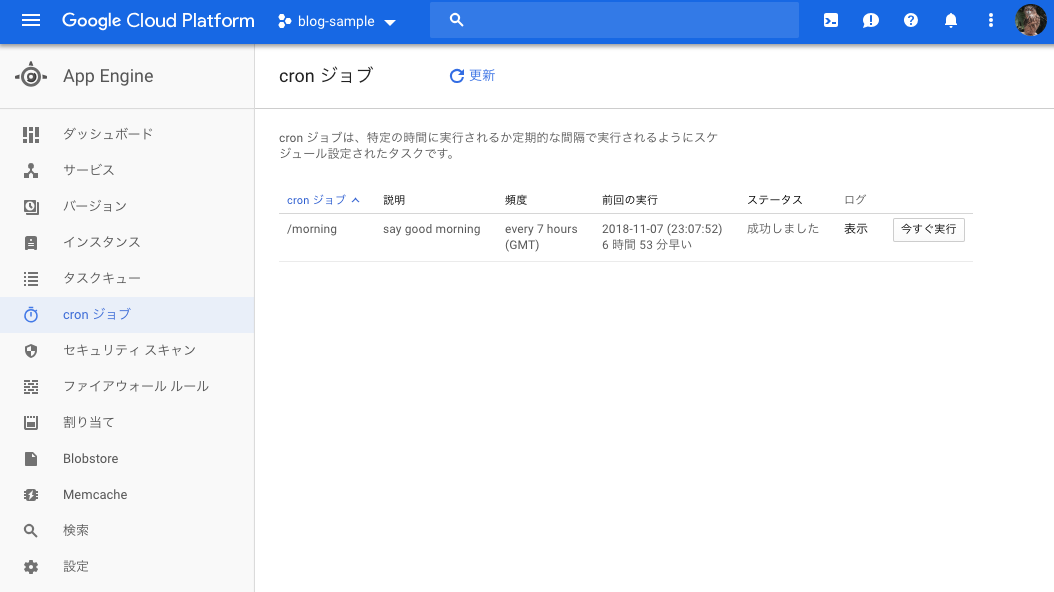Open the send feedback icon
This screenshot has width=1054, height=592.
click(x=870, y=20)
